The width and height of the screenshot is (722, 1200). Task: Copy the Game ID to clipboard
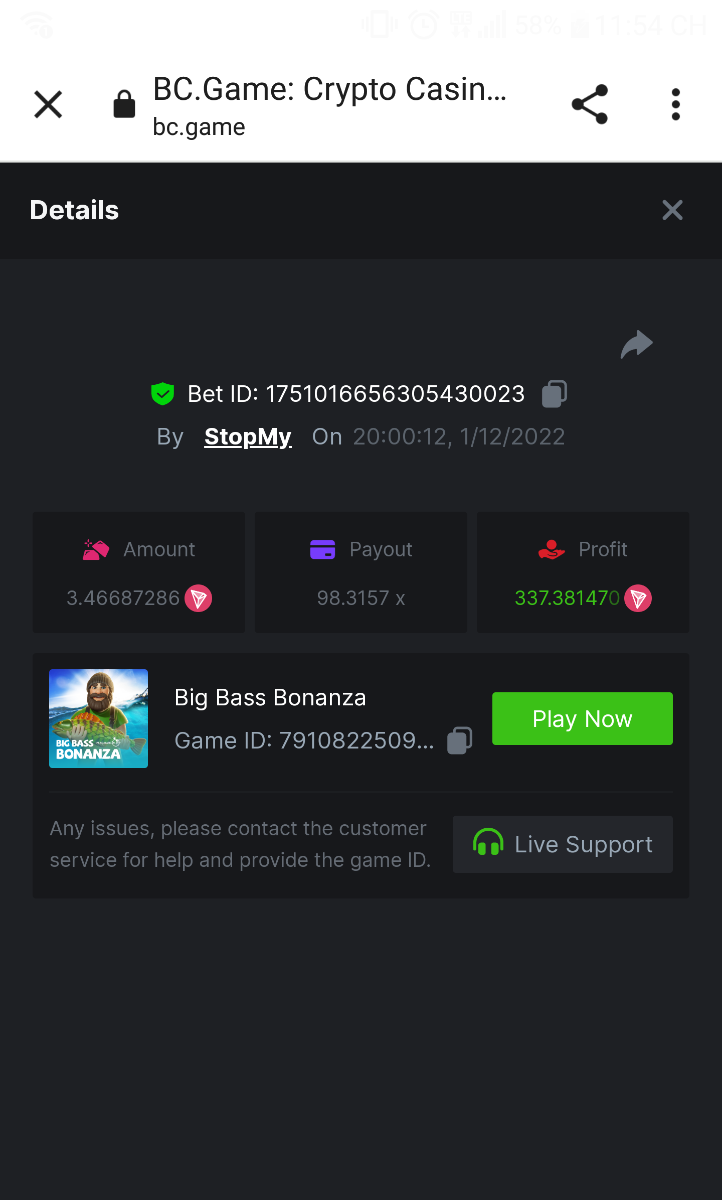click(459, 741)
